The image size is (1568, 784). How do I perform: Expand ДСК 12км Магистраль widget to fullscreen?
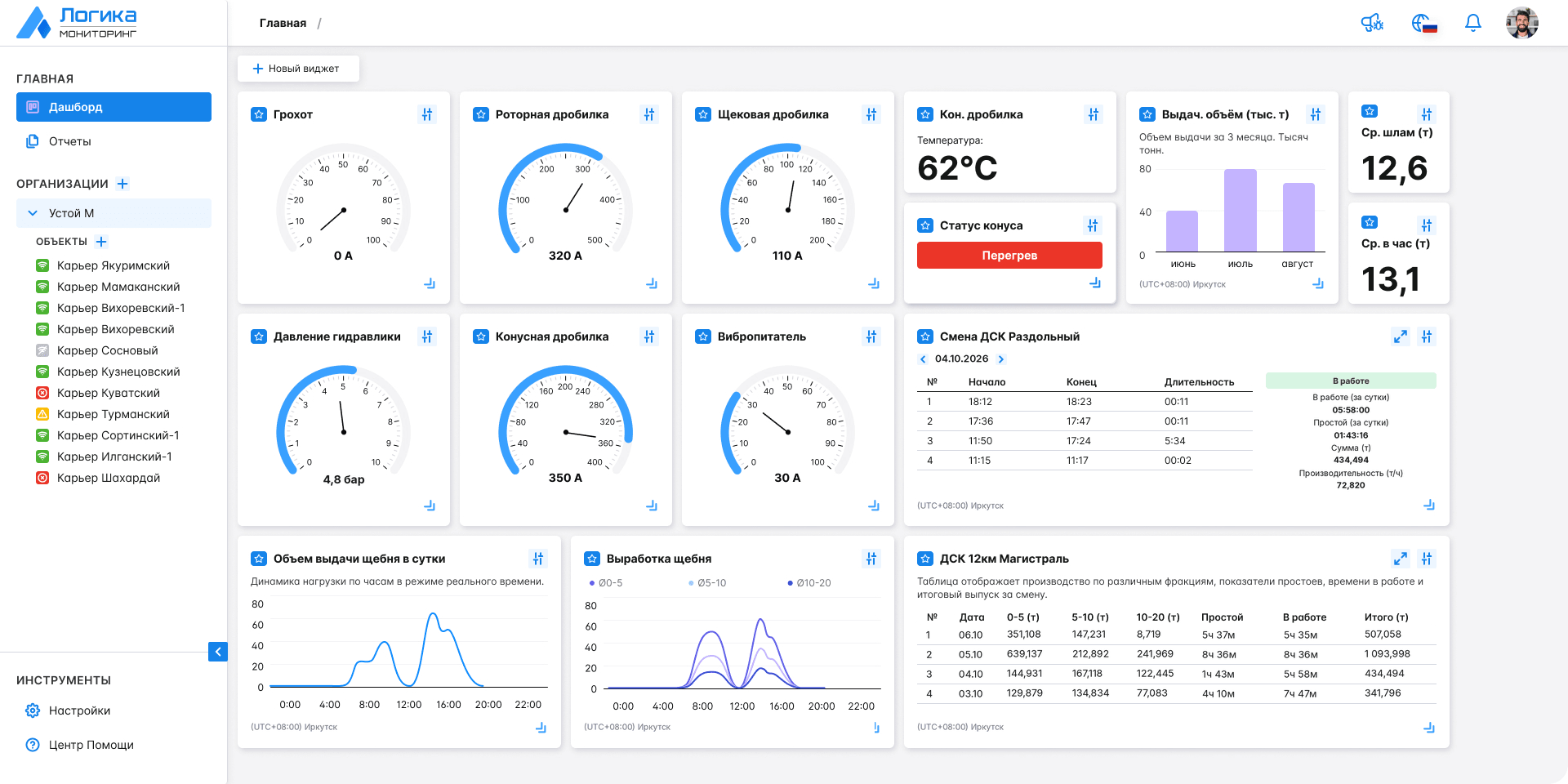(1401, 559)
